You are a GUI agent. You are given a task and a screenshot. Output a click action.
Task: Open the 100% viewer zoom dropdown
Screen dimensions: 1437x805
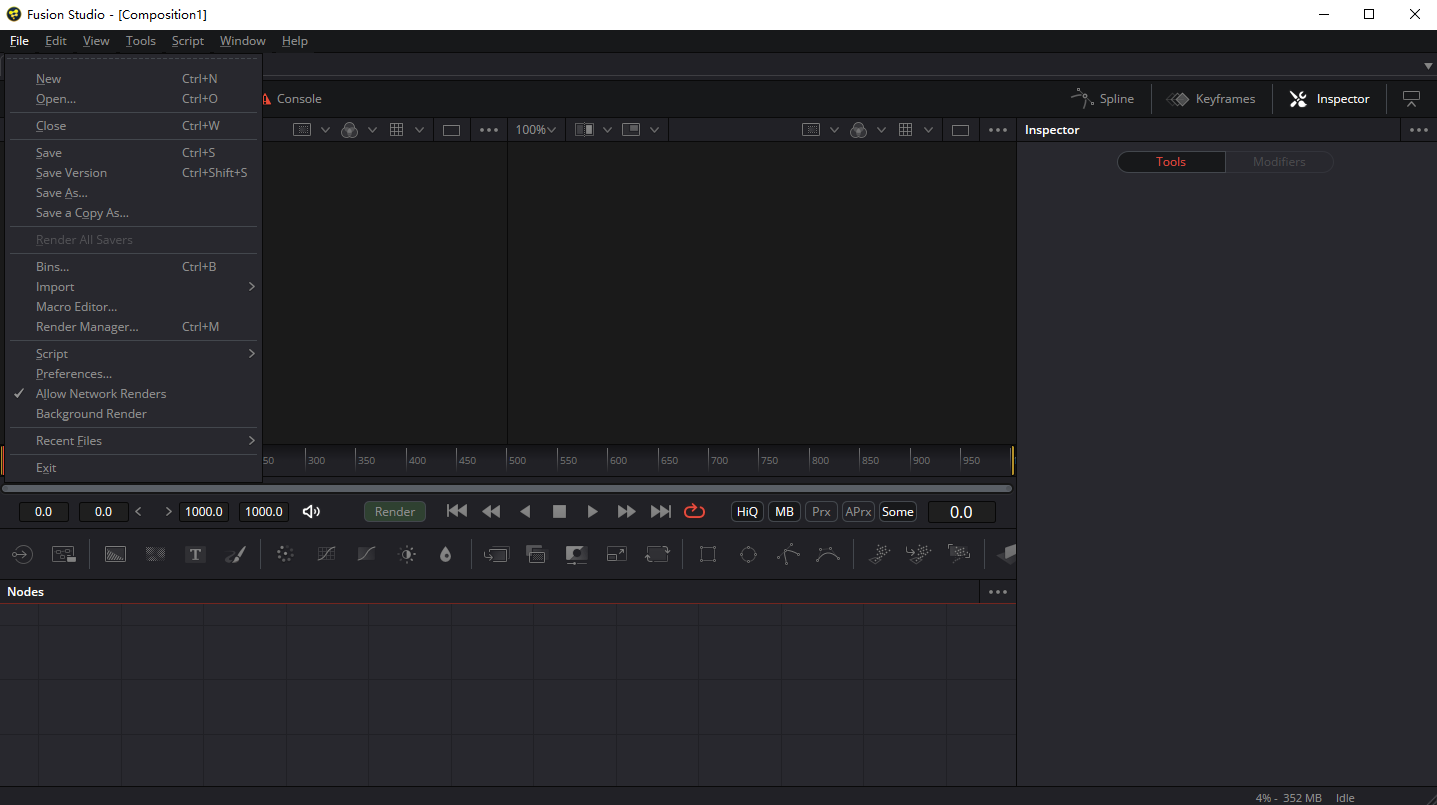[x=536, y=130]
